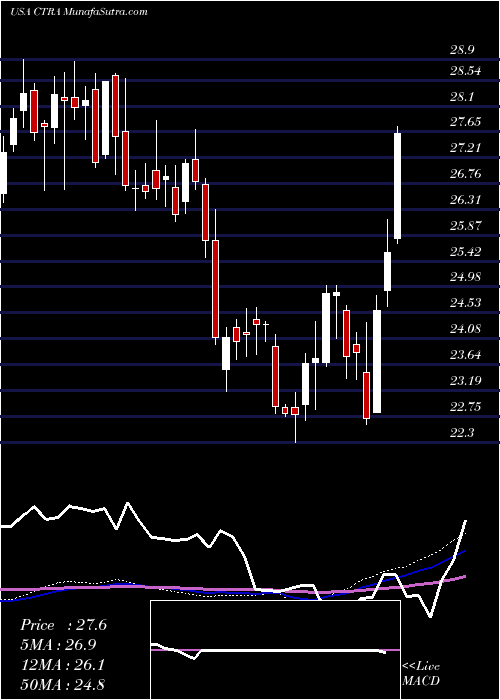Select the 28.9 price axis label

tap(462, 50)
